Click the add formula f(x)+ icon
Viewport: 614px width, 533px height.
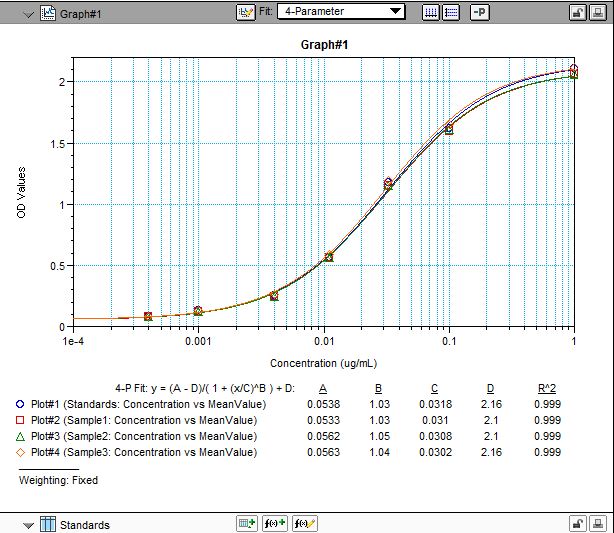(x=274, y=524)
